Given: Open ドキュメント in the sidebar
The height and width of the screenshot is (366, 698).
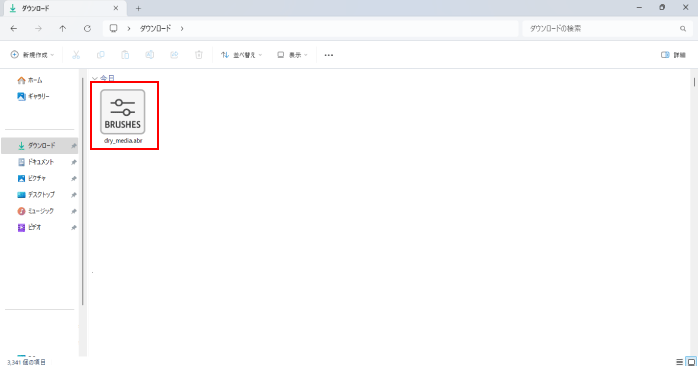Looking at the screenshot, I should click(x=36, y=162).
